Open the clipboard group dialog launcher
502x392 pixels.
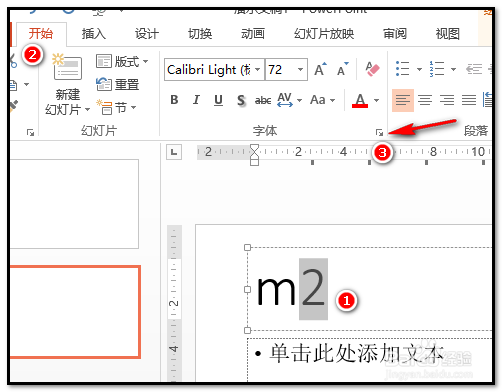coord(30,132)
